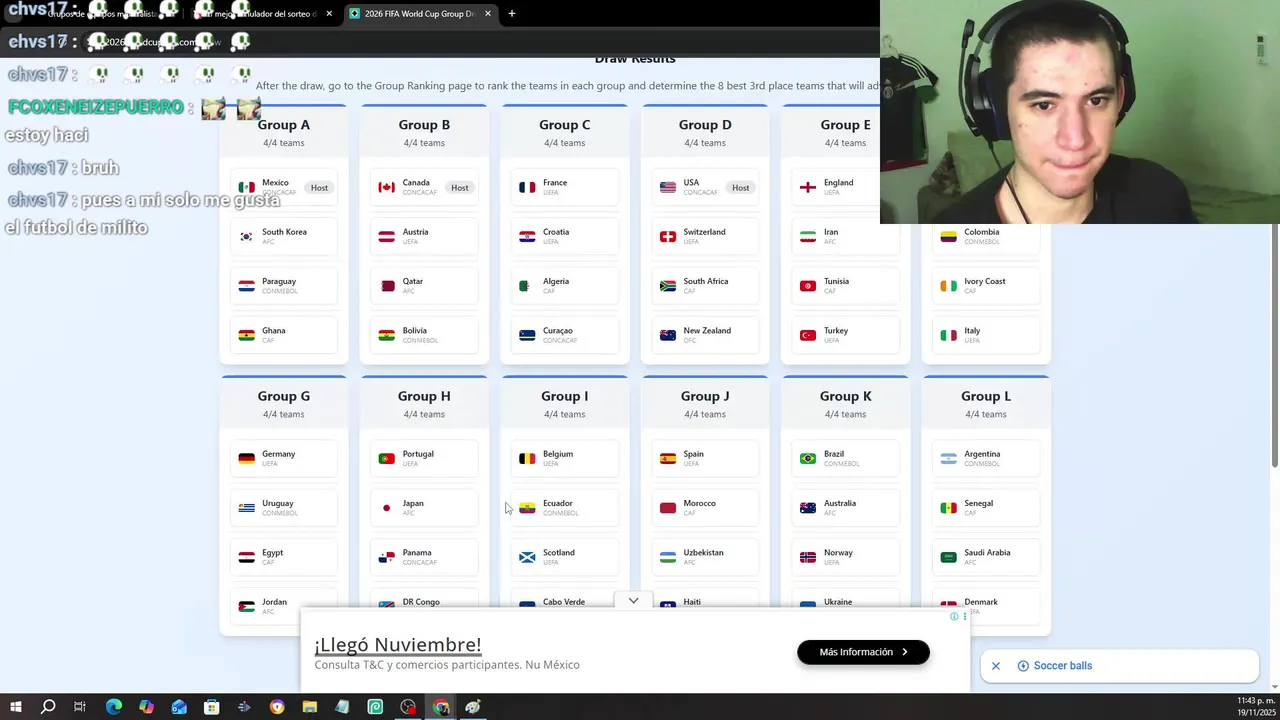Select Senegal in Group L
Viewport: 1280px width, 720px height.
(986, 508)
